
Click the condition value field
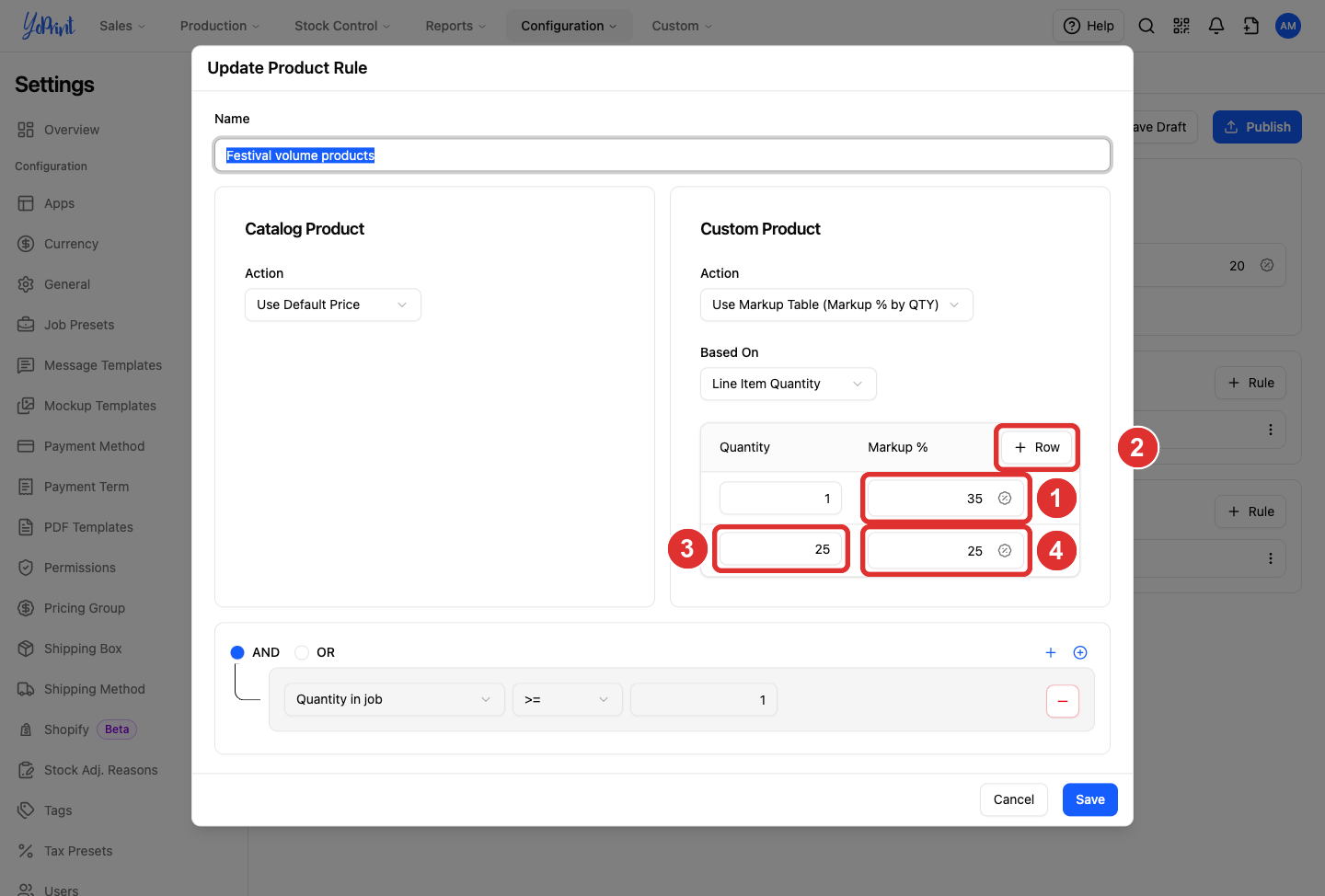(704, 699)
